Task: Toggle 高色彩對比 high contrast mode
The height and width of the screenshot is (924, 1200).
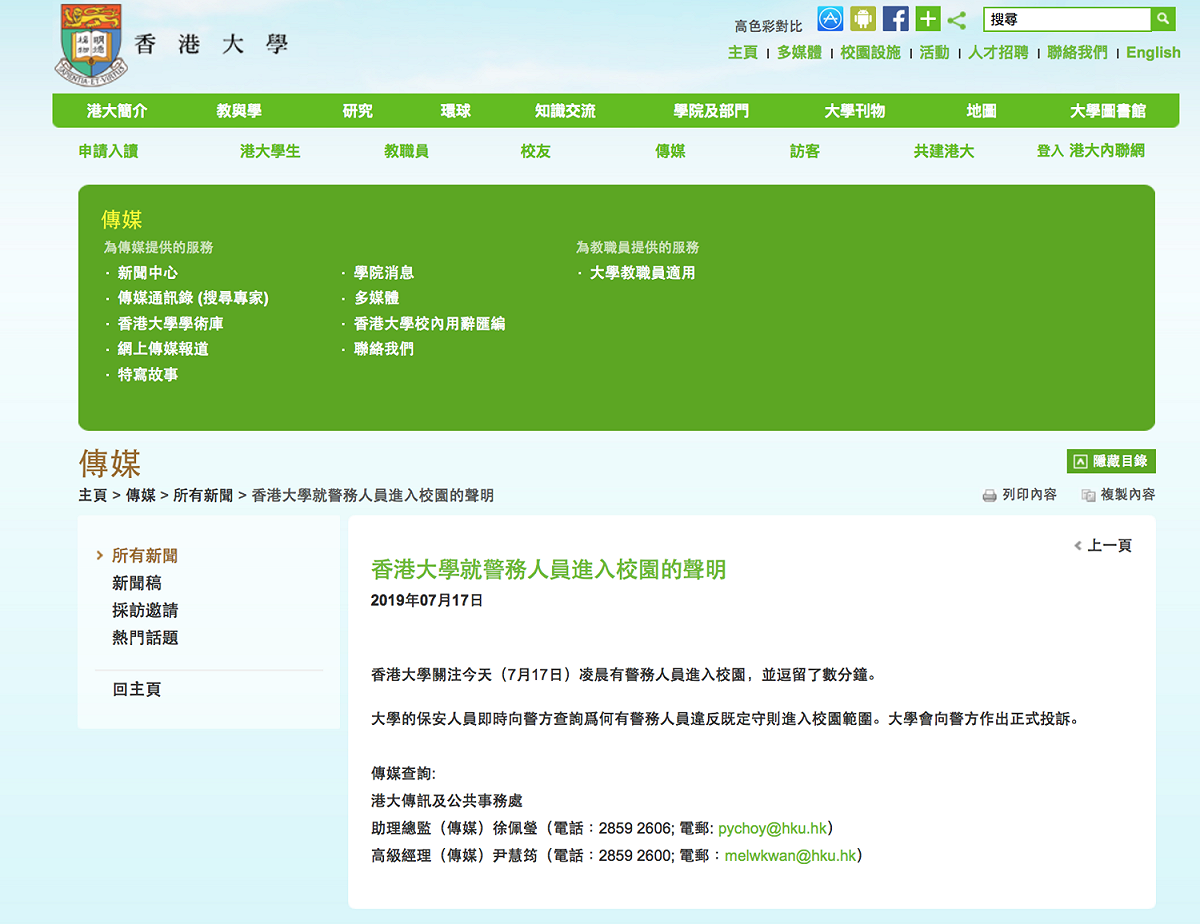Action: (x=768, y=26)
